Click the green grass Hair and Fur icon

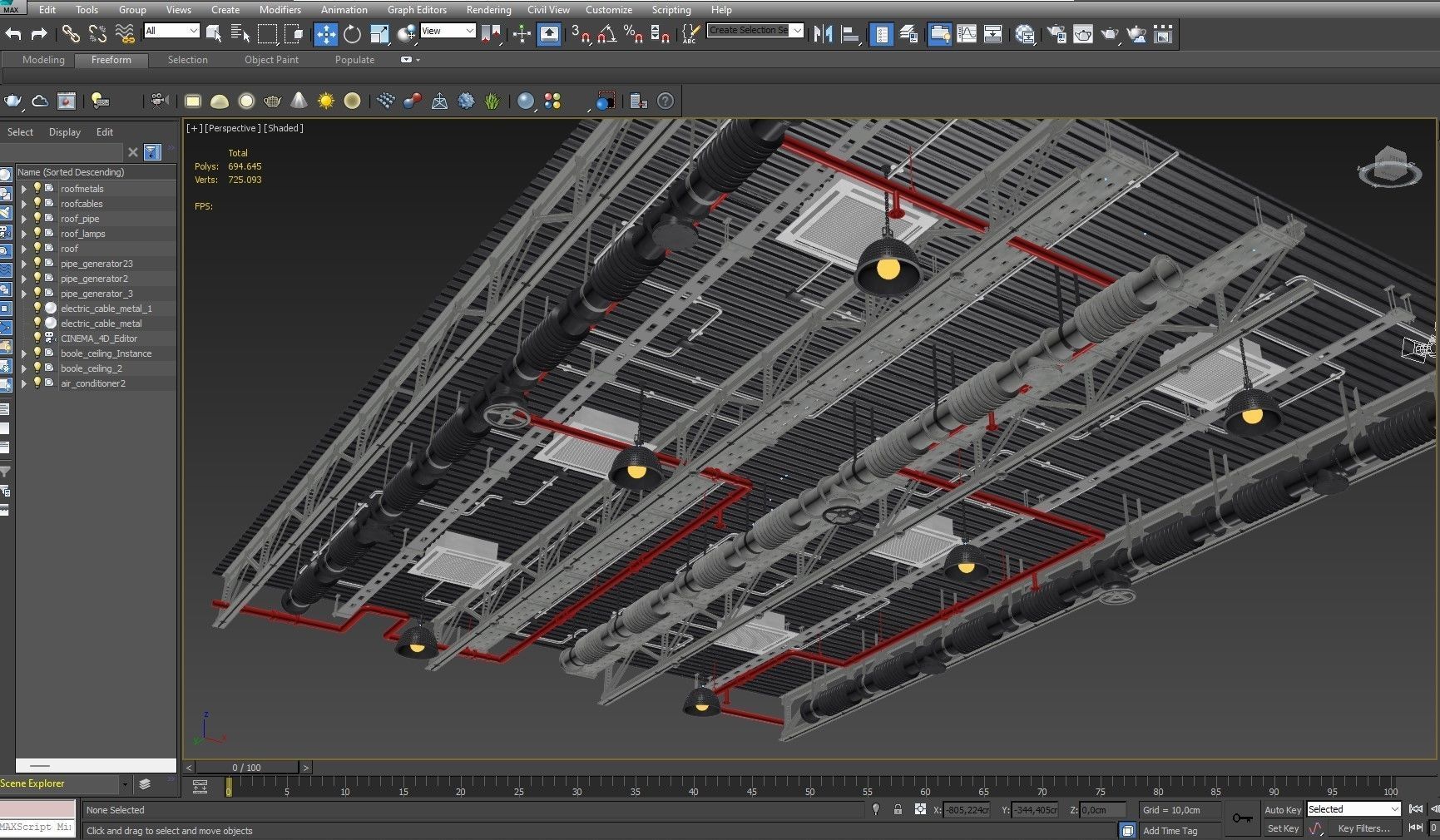coord(492,101)
